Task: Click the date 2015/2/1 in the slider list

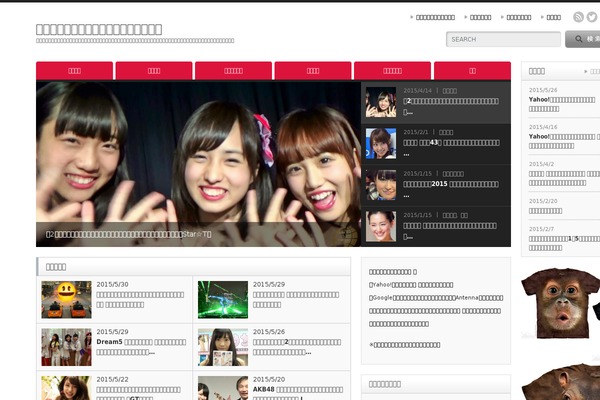Action: pos(416,132)
